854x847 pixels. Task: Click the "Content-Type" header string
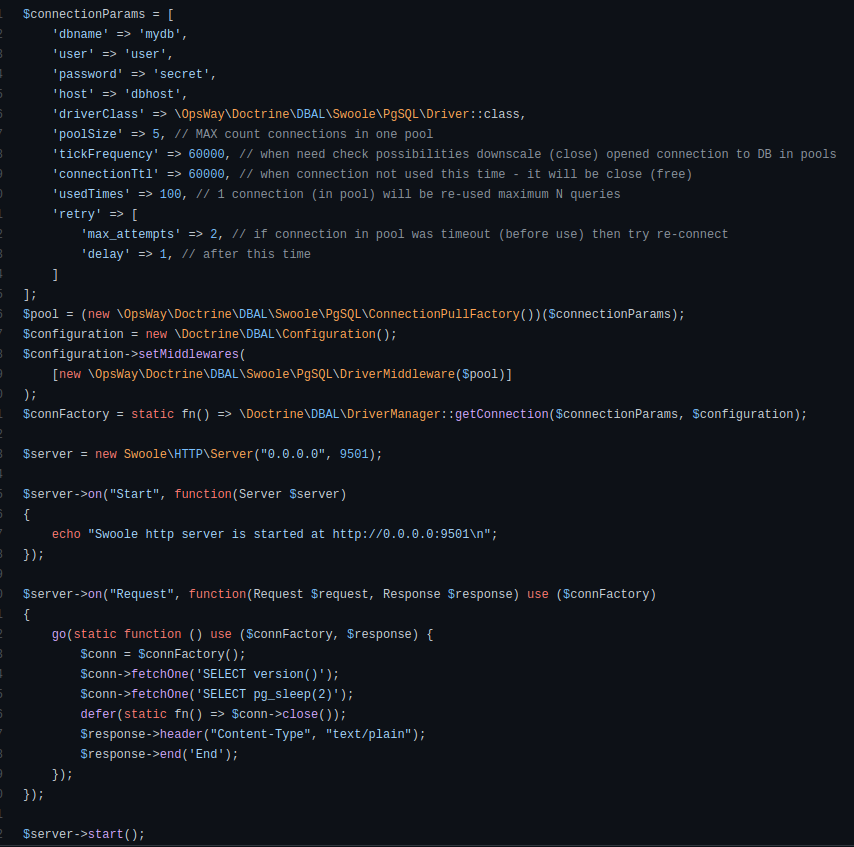260,734
